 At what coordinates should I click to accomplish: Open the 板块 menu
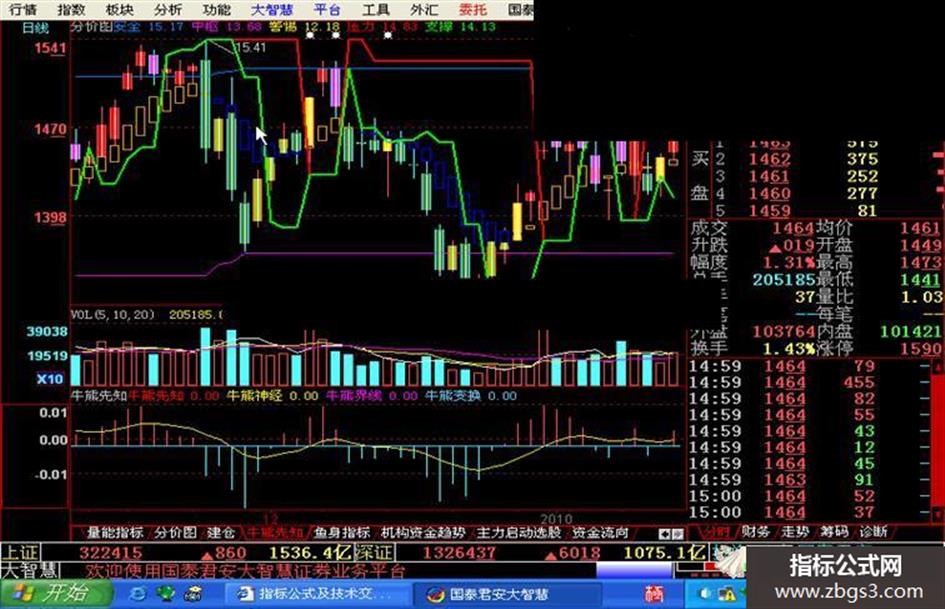point(119,10)
